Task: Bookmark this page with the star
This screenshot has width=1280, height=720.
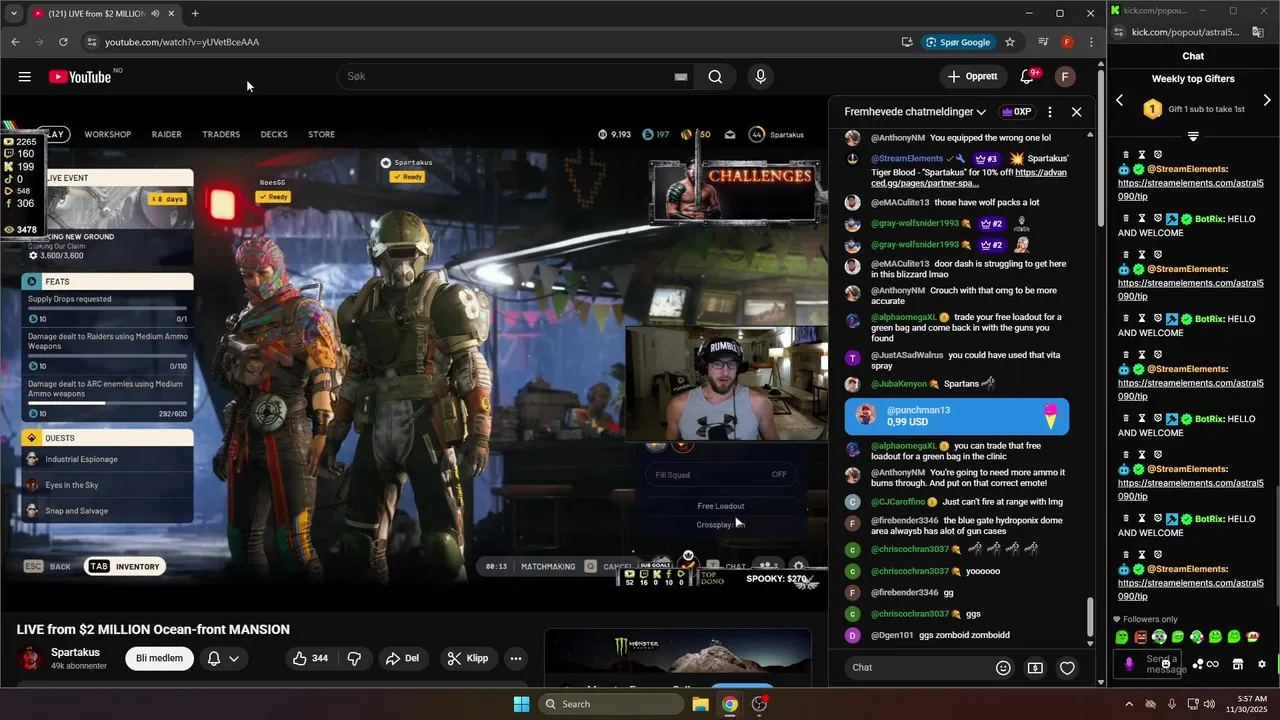Action: pos(1010,42)
